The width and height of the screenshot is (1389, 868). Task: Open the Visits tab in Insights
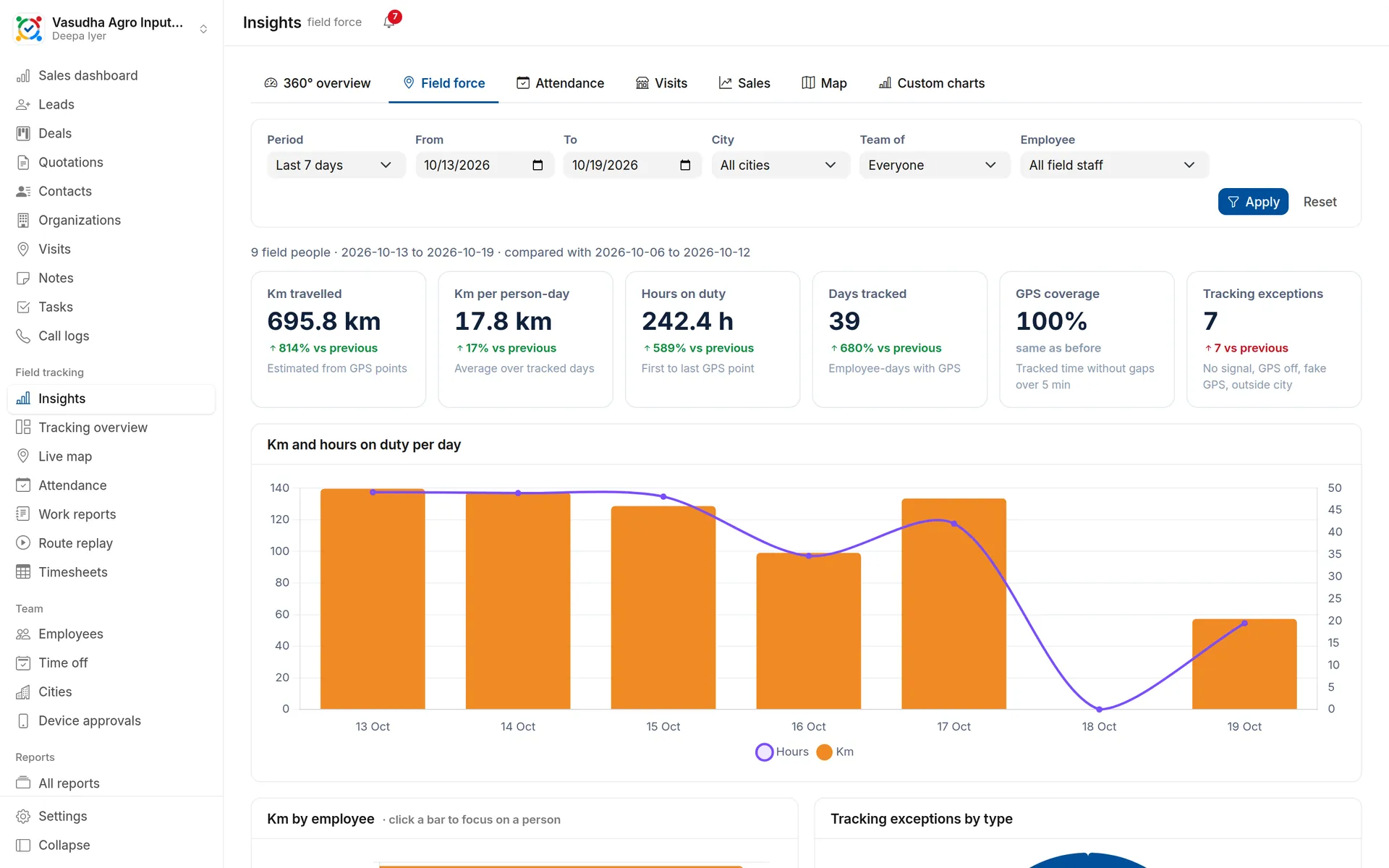point(662,83)
